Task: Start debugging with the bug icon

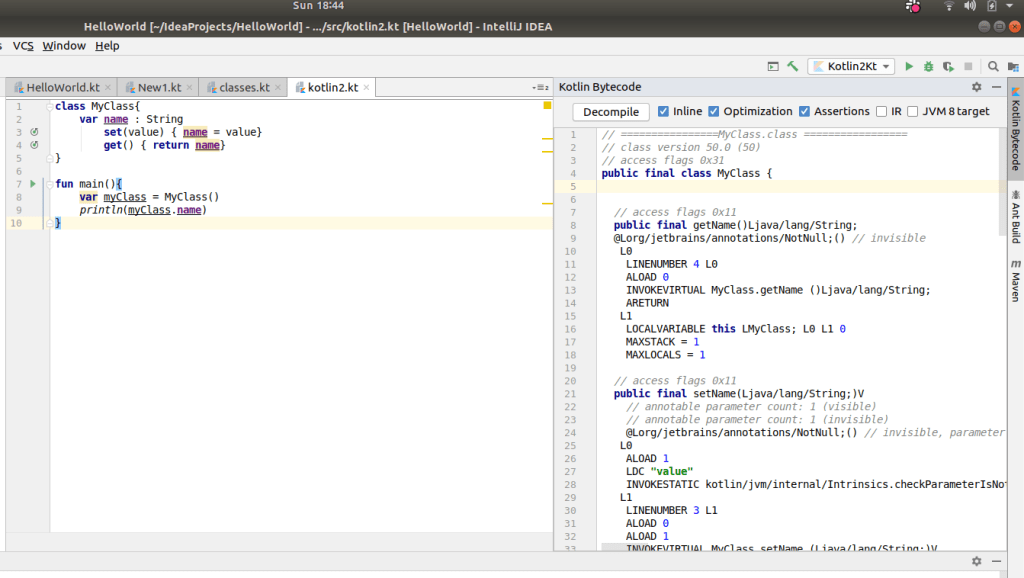Action: point(929,66)
